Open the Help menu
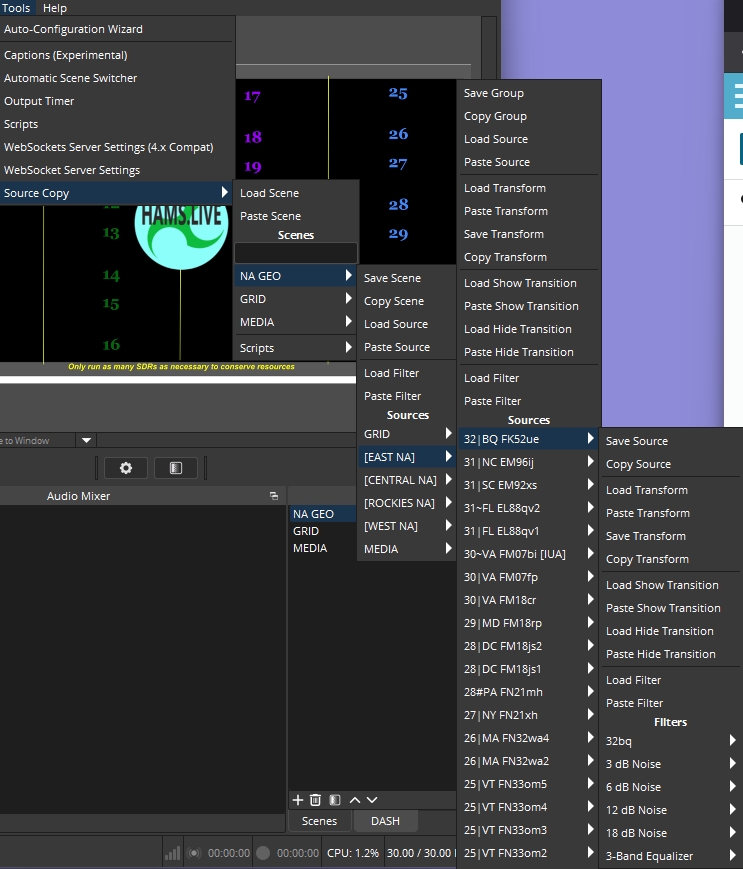Viewport: 743px width, 869px height. pyautogui.click(x=55, y=8)
